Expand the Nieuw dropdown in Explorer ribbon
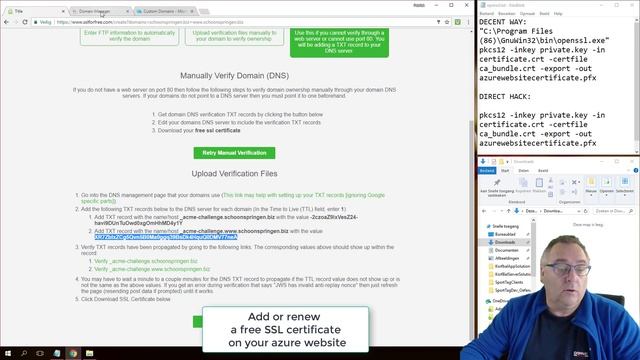The height and width of the screenshot is (360, 640). tap(591, 195)
